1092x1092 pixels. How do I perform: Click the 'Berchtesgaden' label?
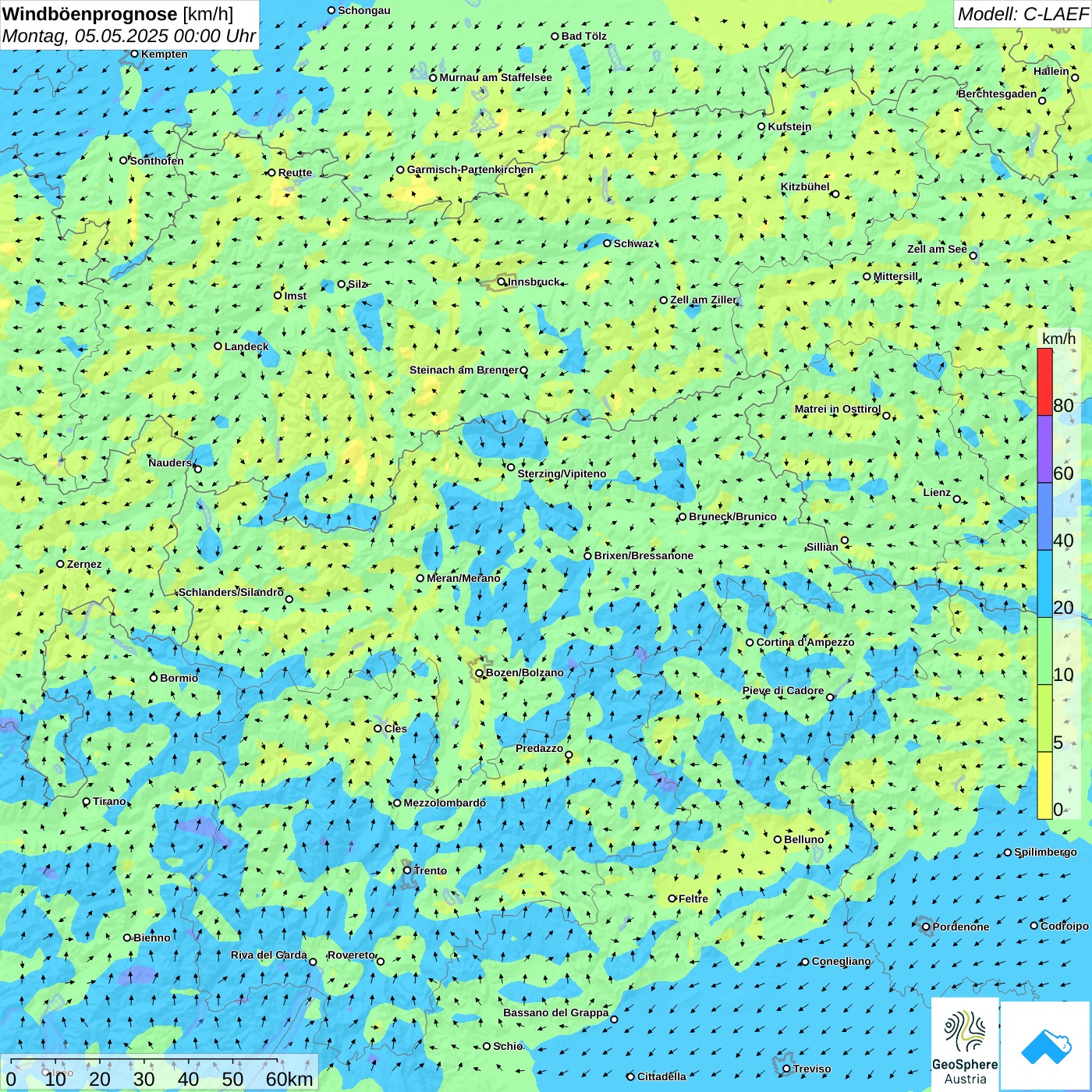click(x=998, y=94)
